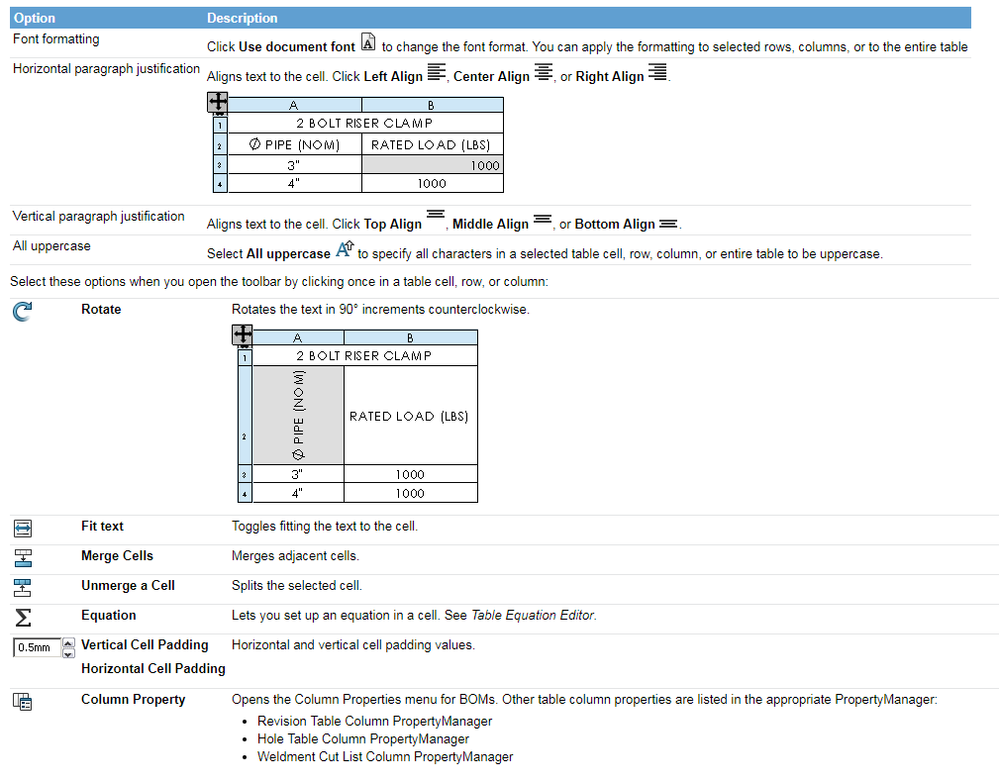Image resolution: width=999 pixels, height=766 pixels.
Task: Click the Left Align icon
Action: point(436,72)
